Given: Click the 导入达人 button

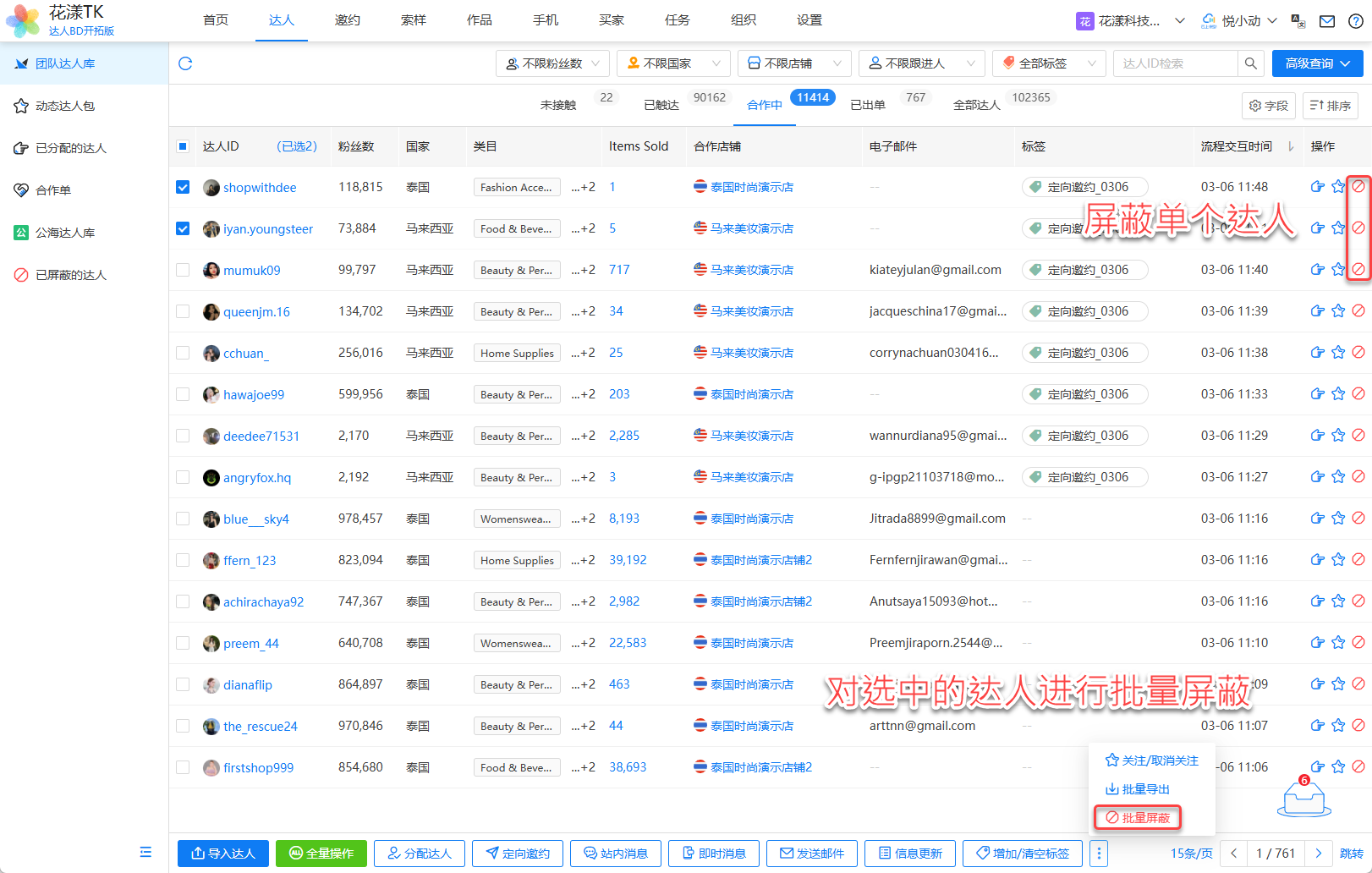Looking at the screenshot, I should pyautogui.click(x=223, y=854).
